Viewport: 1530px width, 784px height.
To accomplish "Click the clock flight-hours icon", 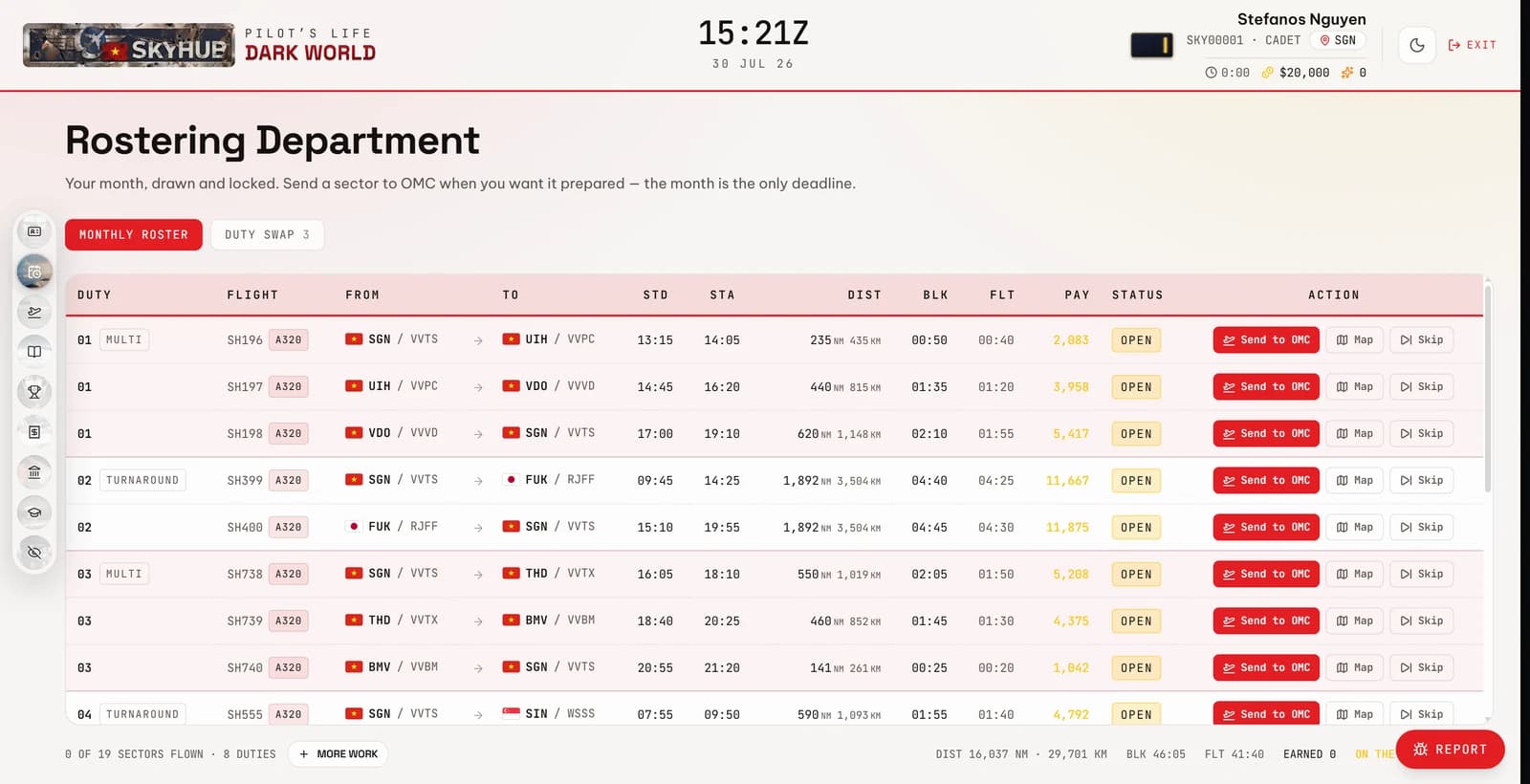I will point(1211,73).
